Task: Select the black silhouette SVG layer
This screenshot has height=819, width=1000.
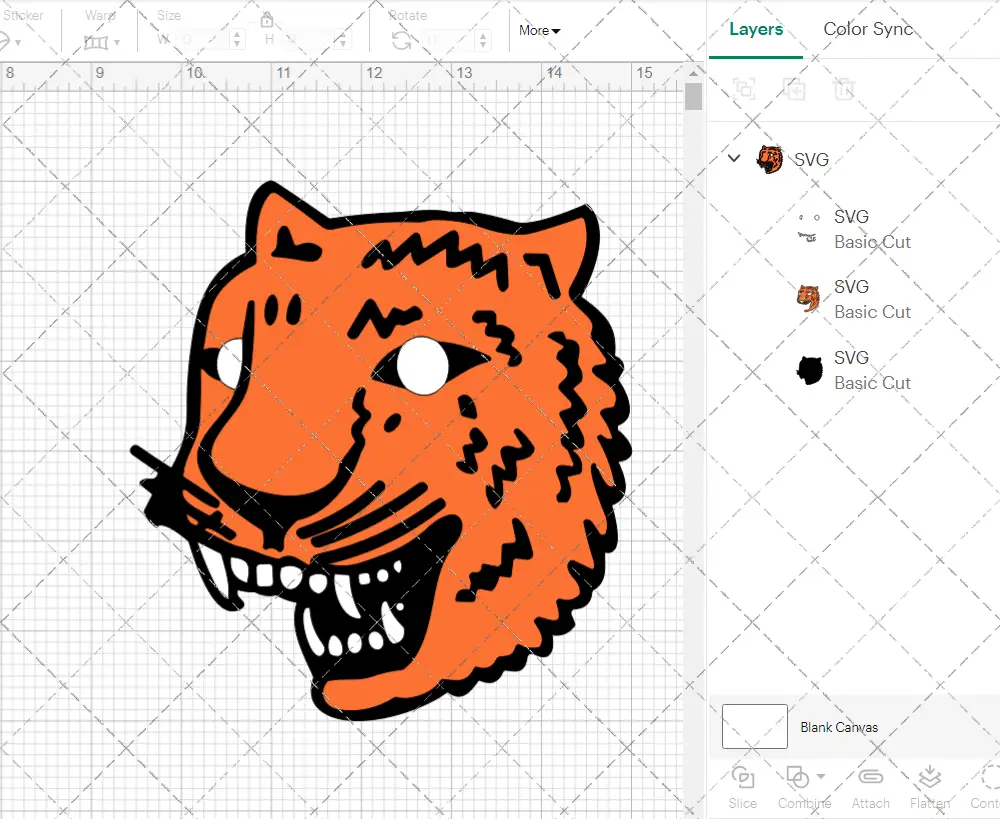Action: click(x=855, y=370)
